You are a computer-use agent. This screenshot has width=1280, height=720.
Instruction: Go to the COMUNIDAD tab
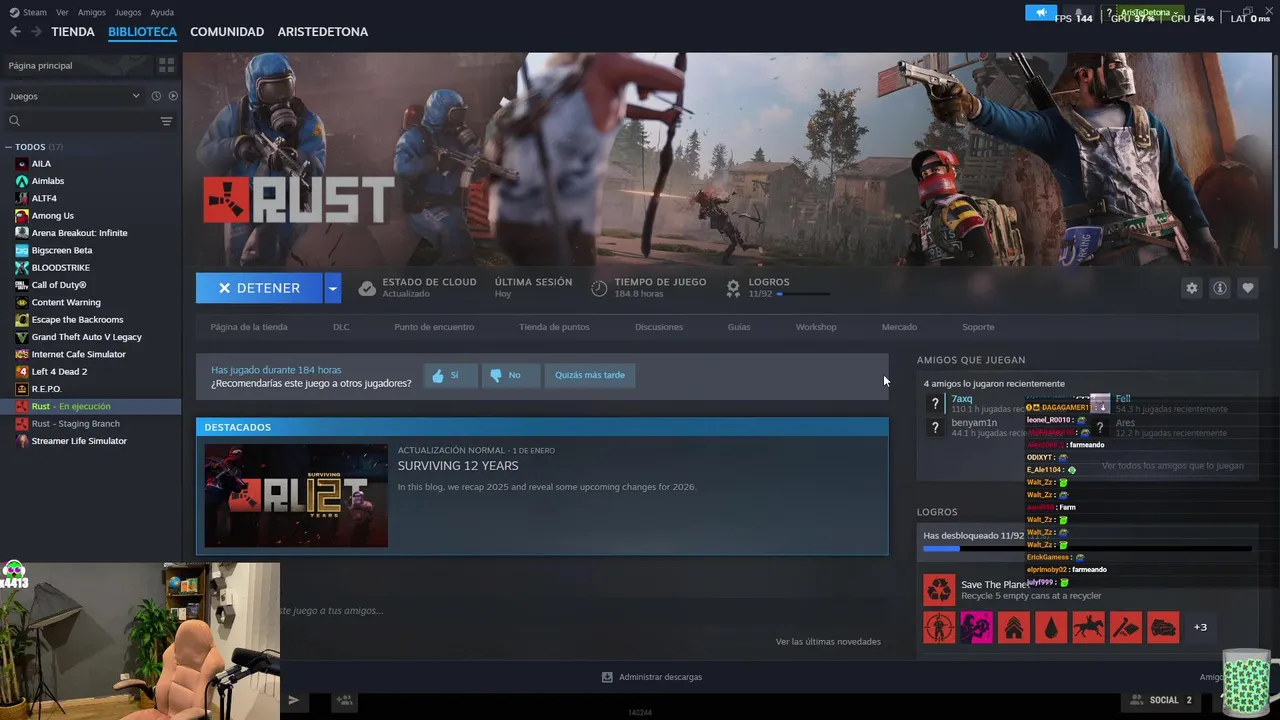[227, 32]
